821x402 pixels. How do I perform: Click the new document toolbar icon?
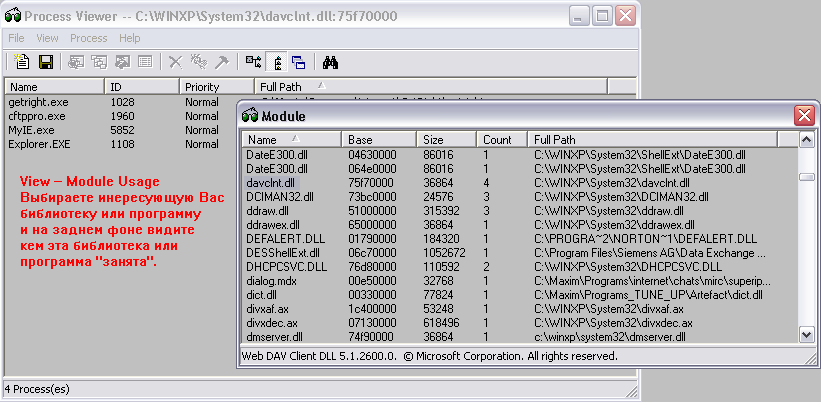pos(21,62)
